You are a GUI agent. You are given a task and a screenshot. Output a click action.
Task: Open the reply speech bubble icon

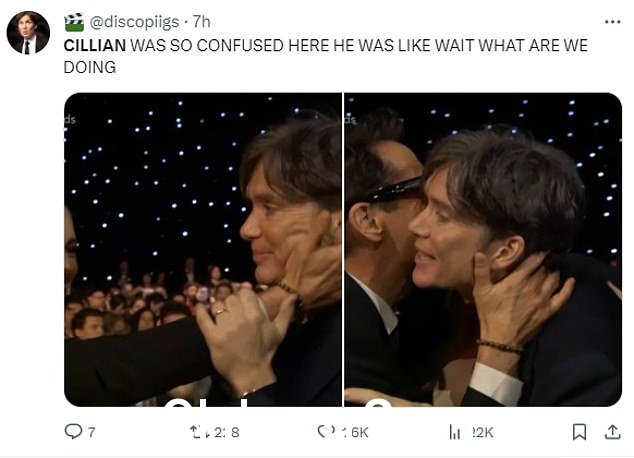[x=73, y=431]
